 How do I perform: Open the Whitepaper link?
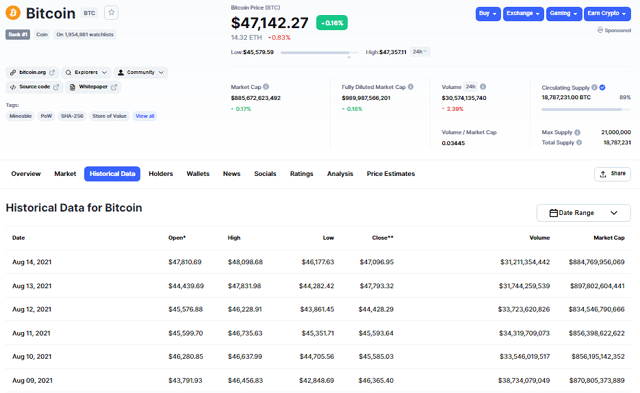pos(93,87)
